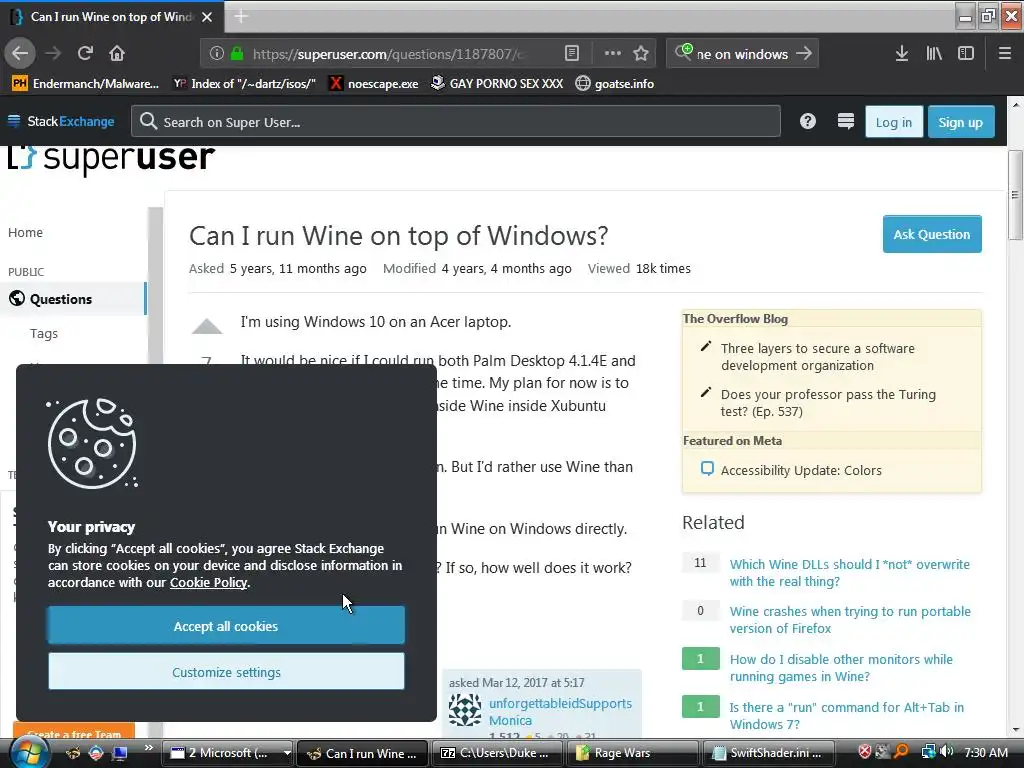Open the downloads panel
Screen dimensions: 1024x768
point(901,54)
